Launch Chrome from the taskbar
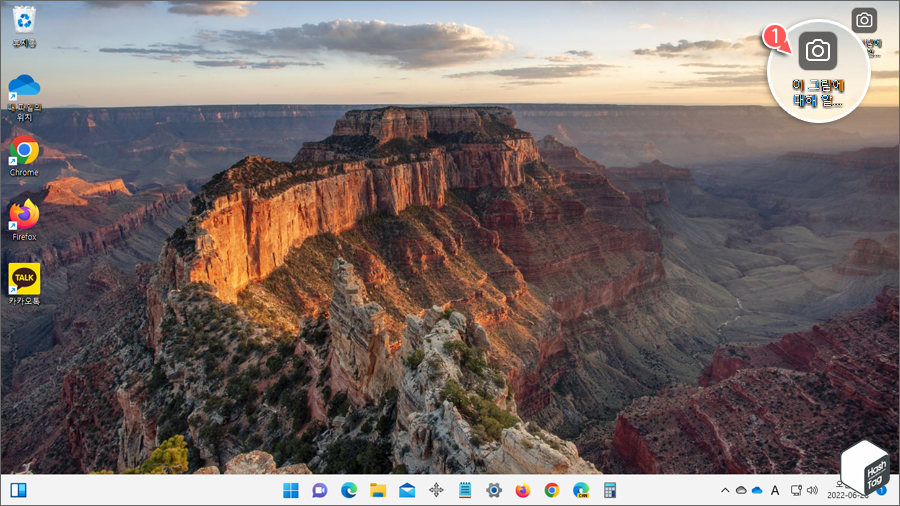 [552, 490]
